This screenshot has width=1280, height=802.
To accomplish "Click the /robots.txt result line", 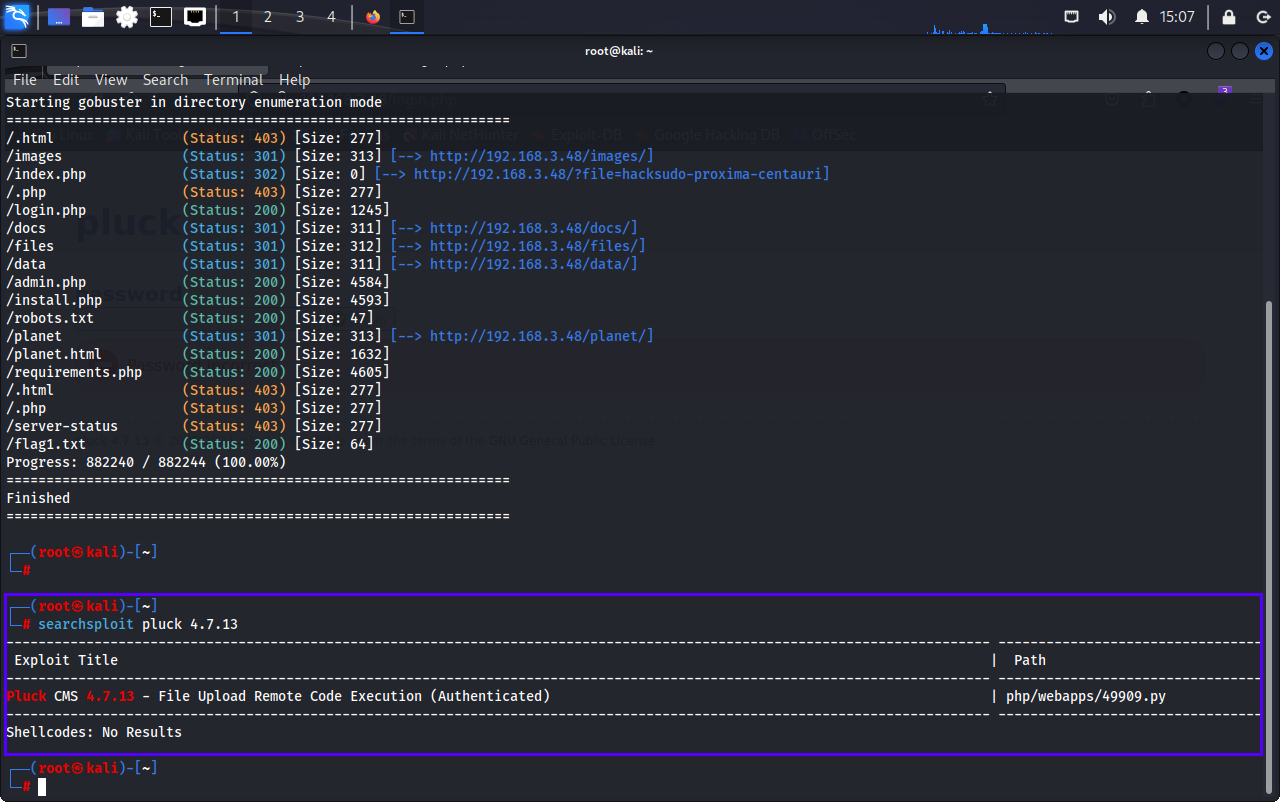I will click(x=190, y=318).
